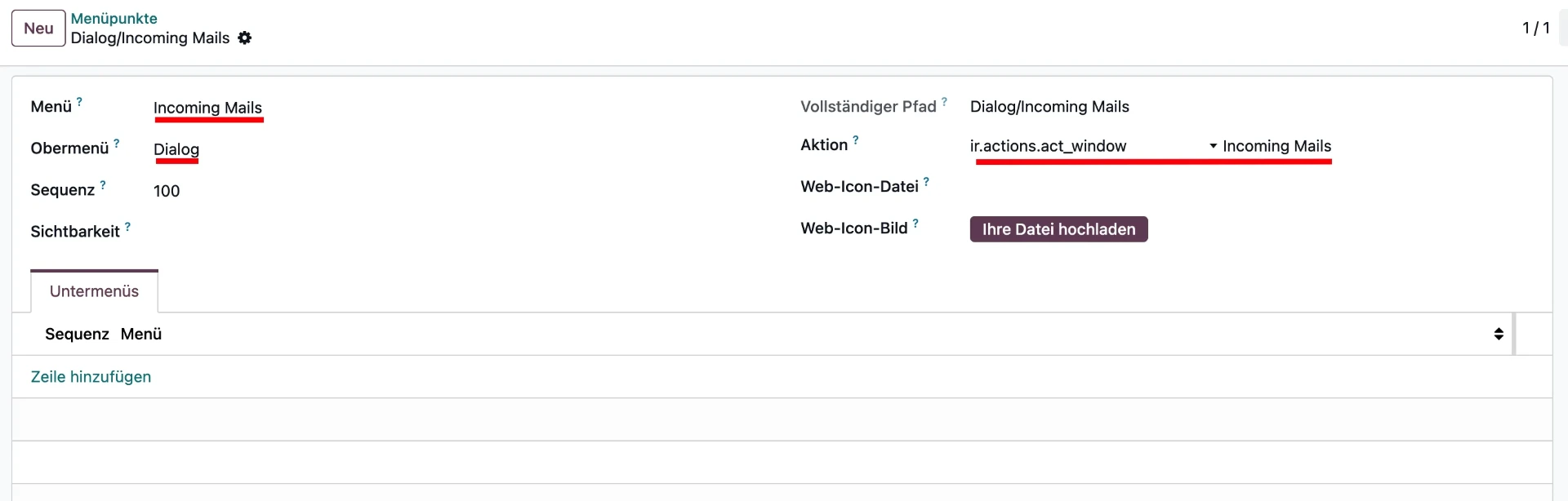Click Zeile hinzufügen to add a submenu row

tap(91, 376)
